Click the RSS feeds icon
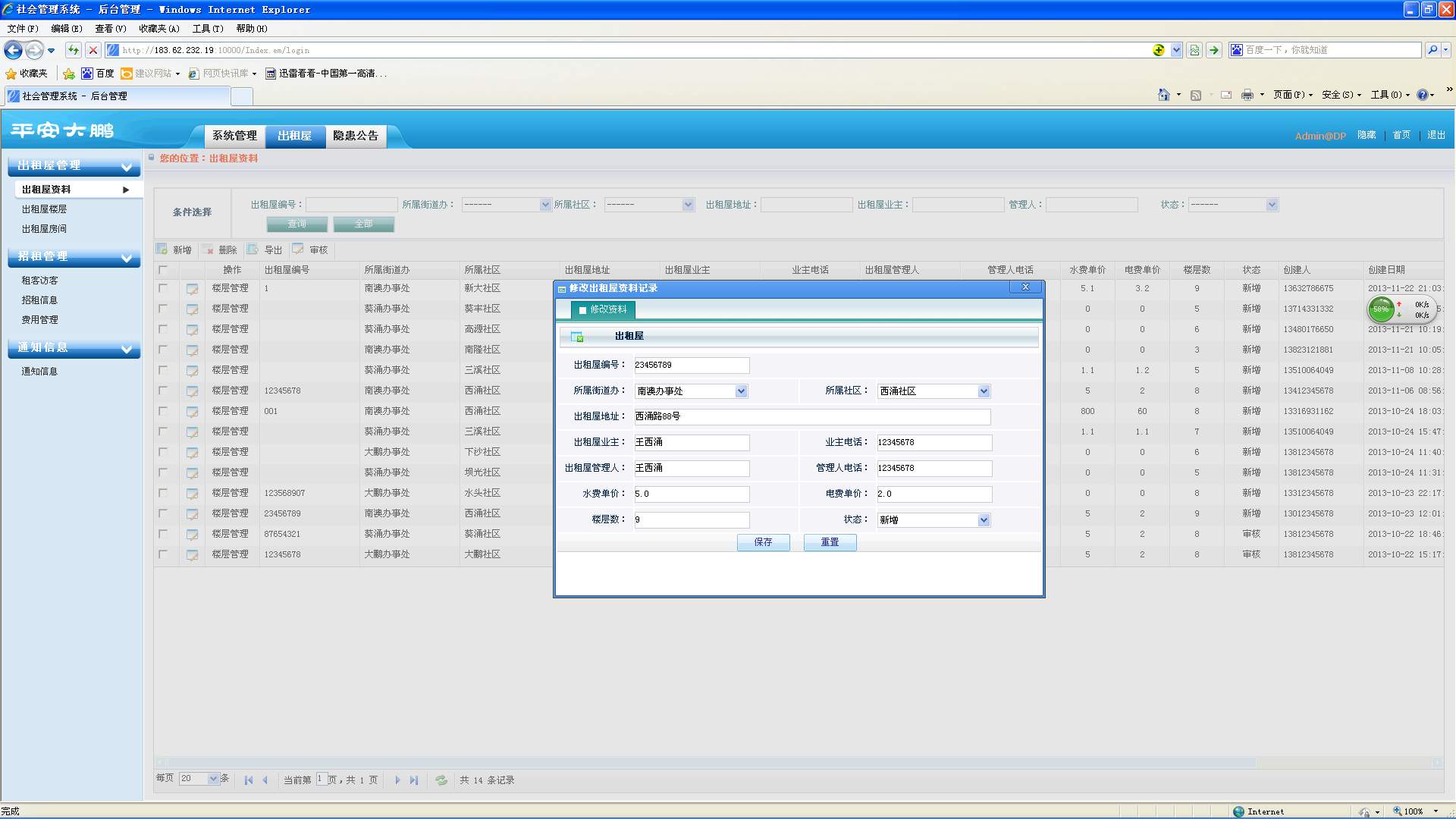 (1196, 95)
